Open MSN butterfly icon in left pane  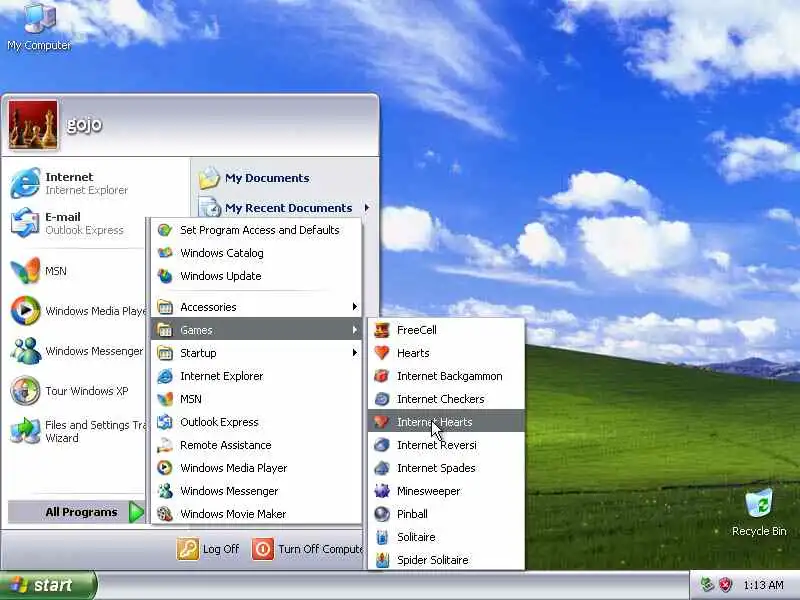click(x=25, y=270)
